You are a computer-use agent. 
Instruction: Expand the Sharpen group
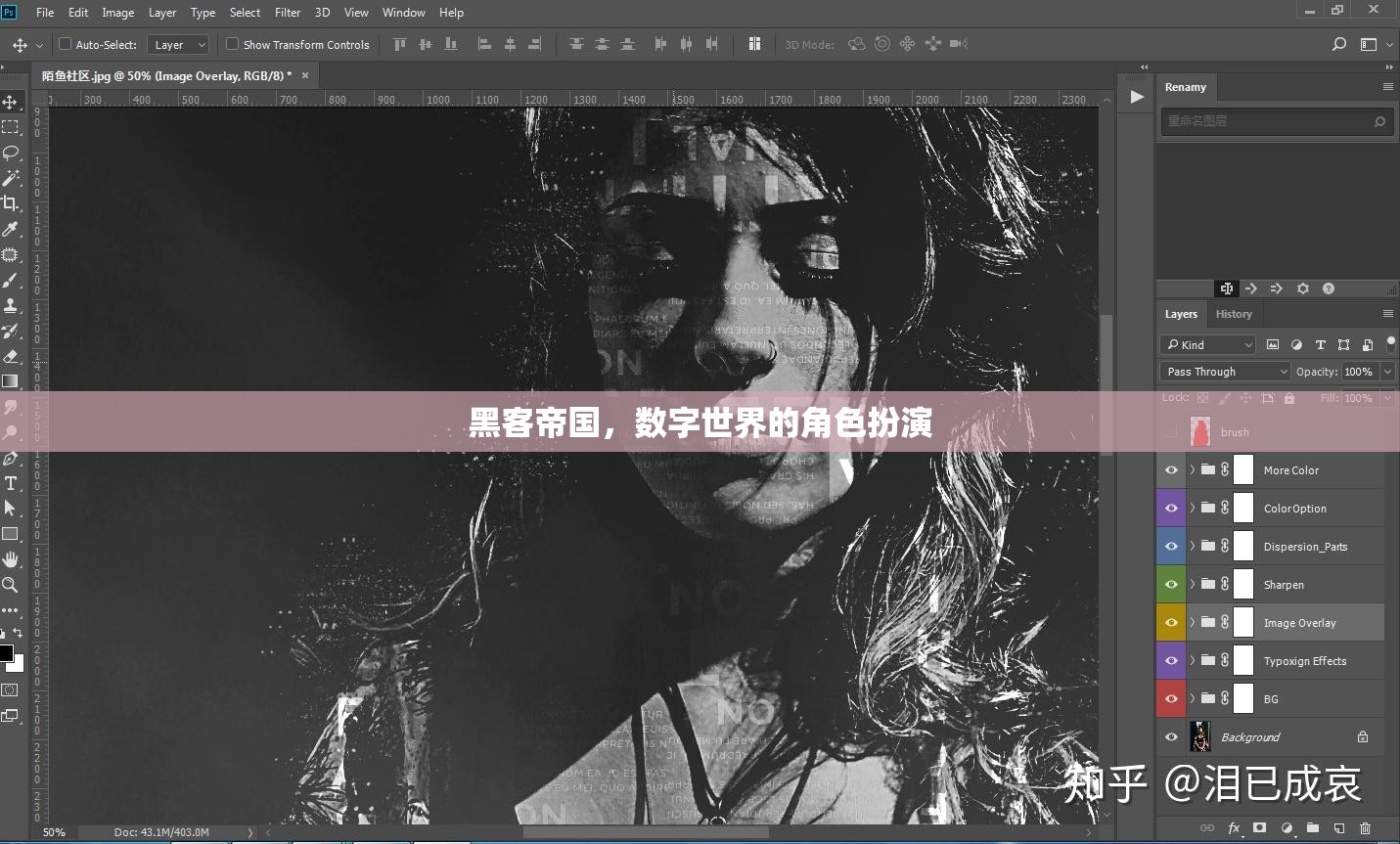click(x=1192, y=585)
